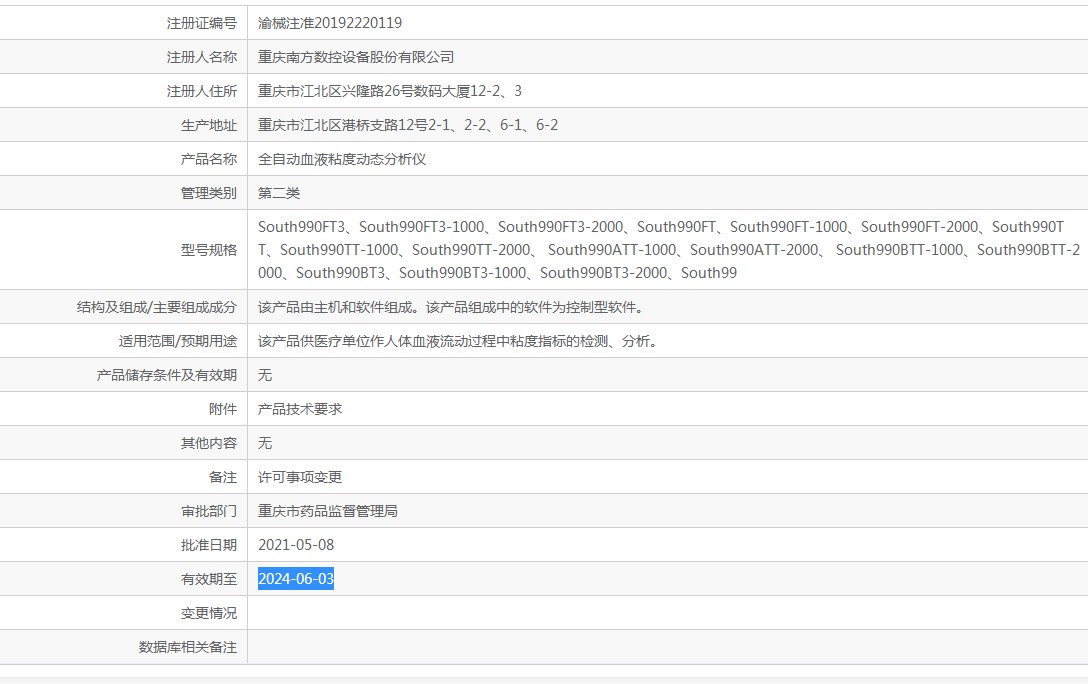Click the 其他内容 label
This screenshot has width=1088, height=684.
coord(208,443)
